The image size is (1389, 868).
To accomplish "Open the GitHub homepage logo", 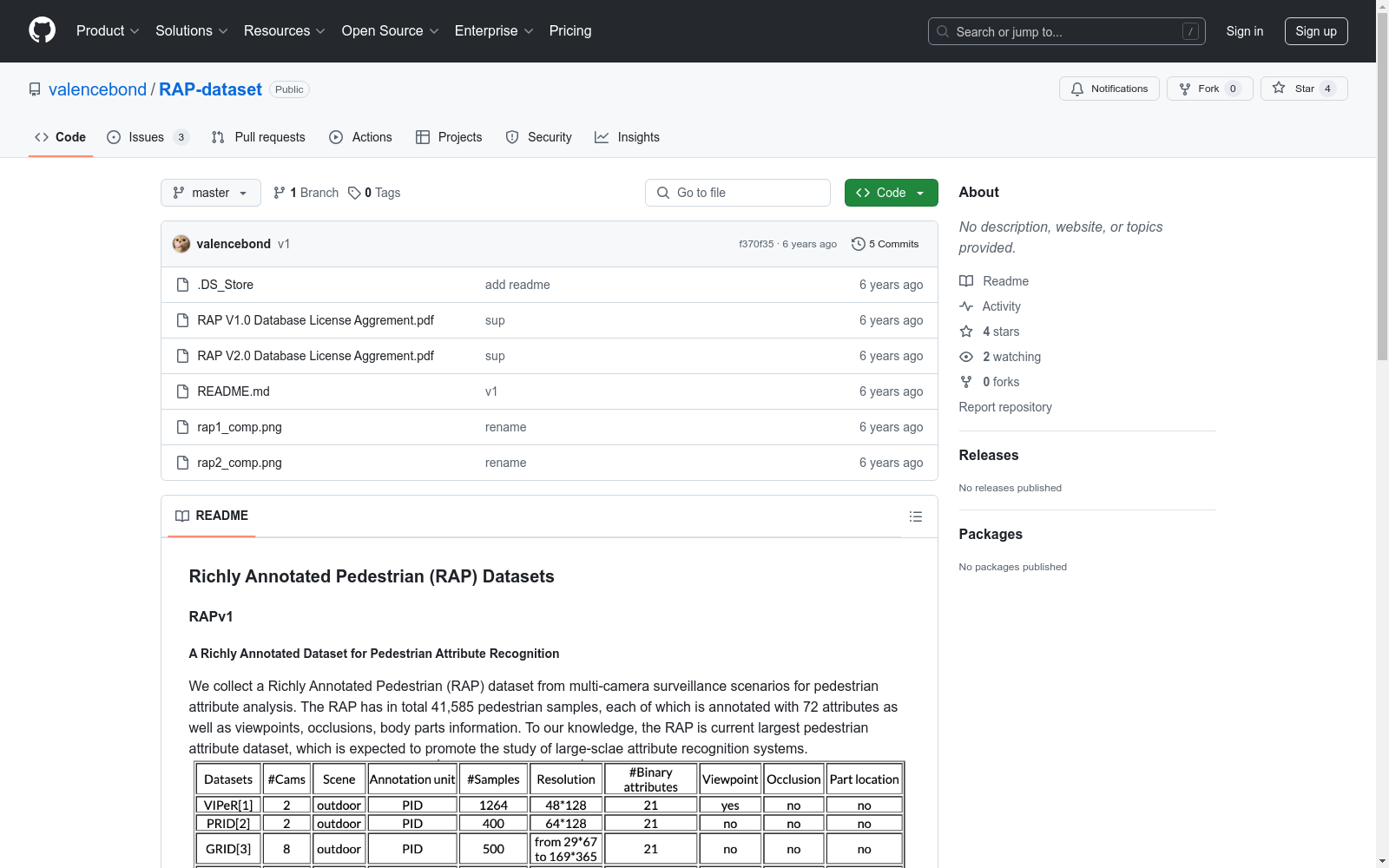I will 42,30.
